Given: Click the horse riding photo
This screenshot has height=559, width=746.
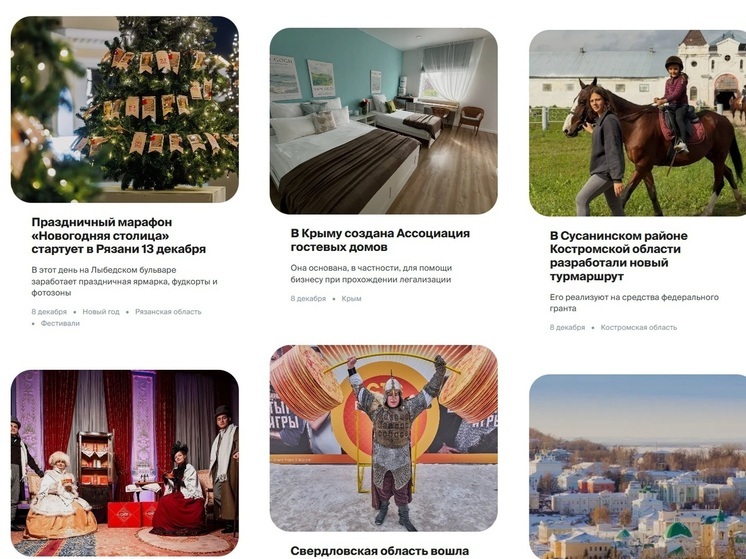Looking at the screenshot, I should [x=638, y=123].
